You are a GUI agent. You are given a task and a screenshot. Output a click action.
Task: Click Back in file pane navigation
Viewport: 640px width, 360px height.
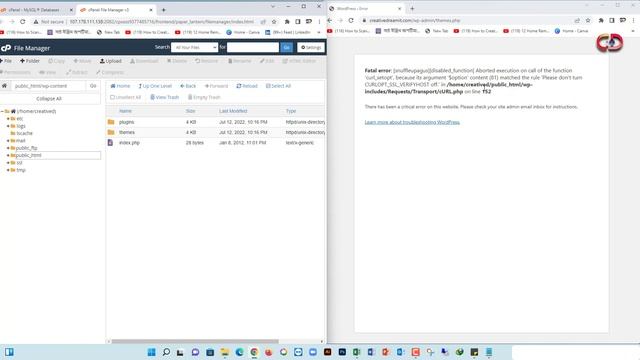(188, 86)
